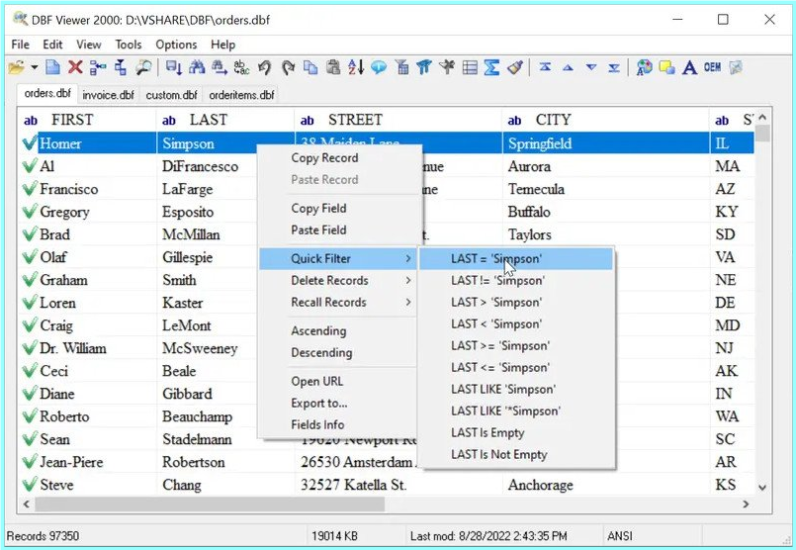
Task: Open the File menu
Action: [x=20, y=45]
